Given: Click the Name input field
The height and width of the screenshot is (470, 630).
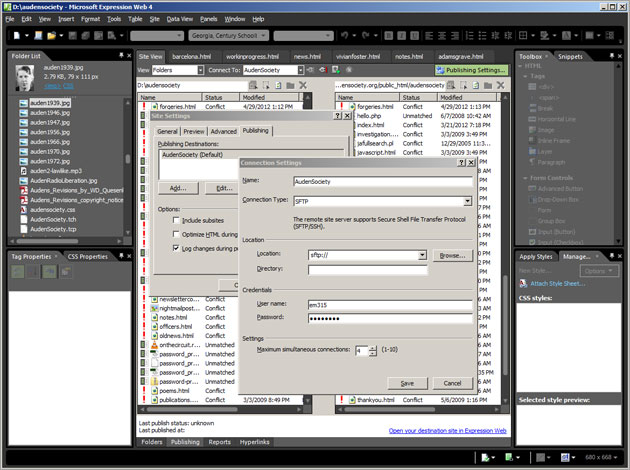Looking at the screenshot, I should pos(383,182).
